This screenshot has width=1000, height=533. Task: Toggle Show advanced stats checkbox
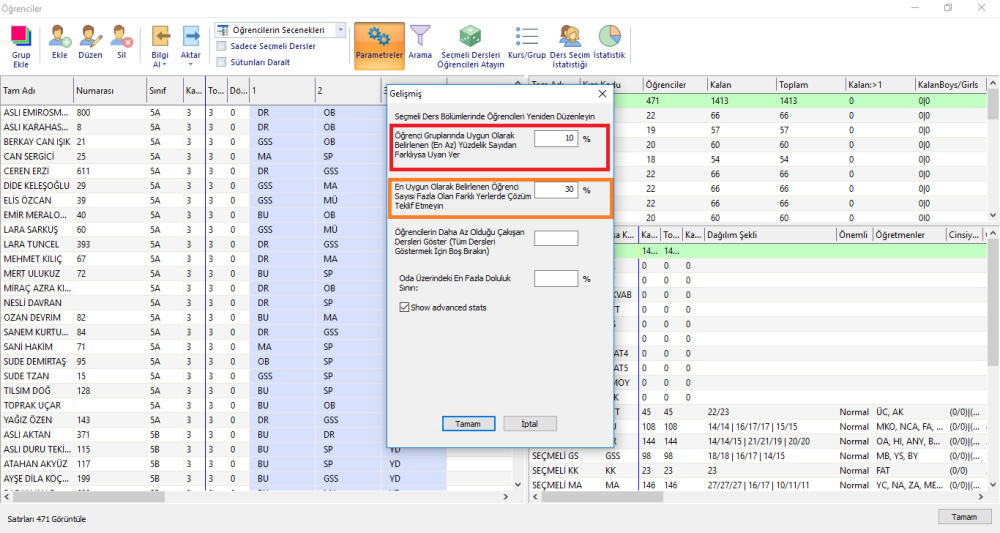pos(404,307)
